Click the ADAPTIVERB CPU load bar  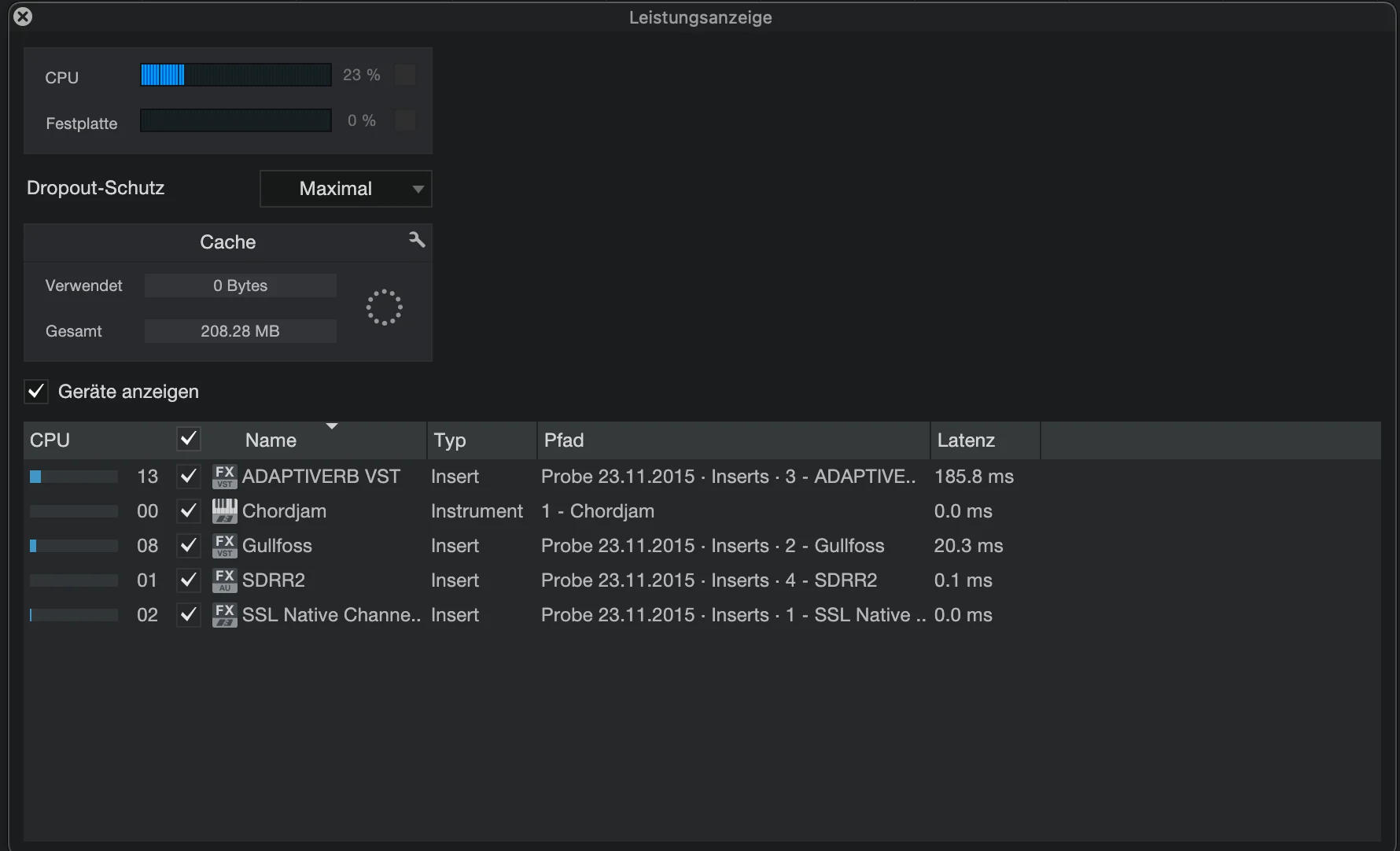[x=74, y=477]
